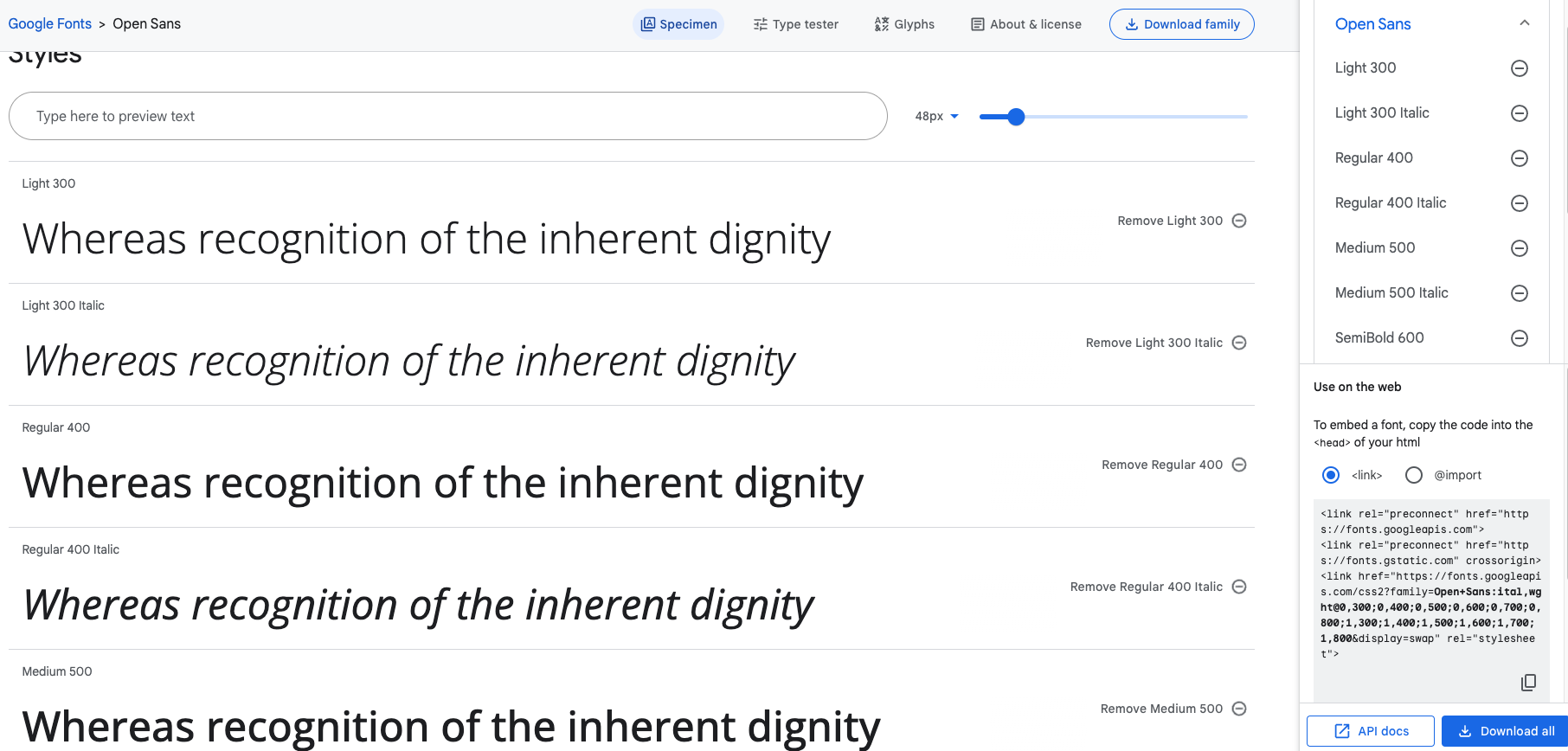Switch to the Type tester tab
The height and width of the screenshot is (751, 1568).
[795, 24]
